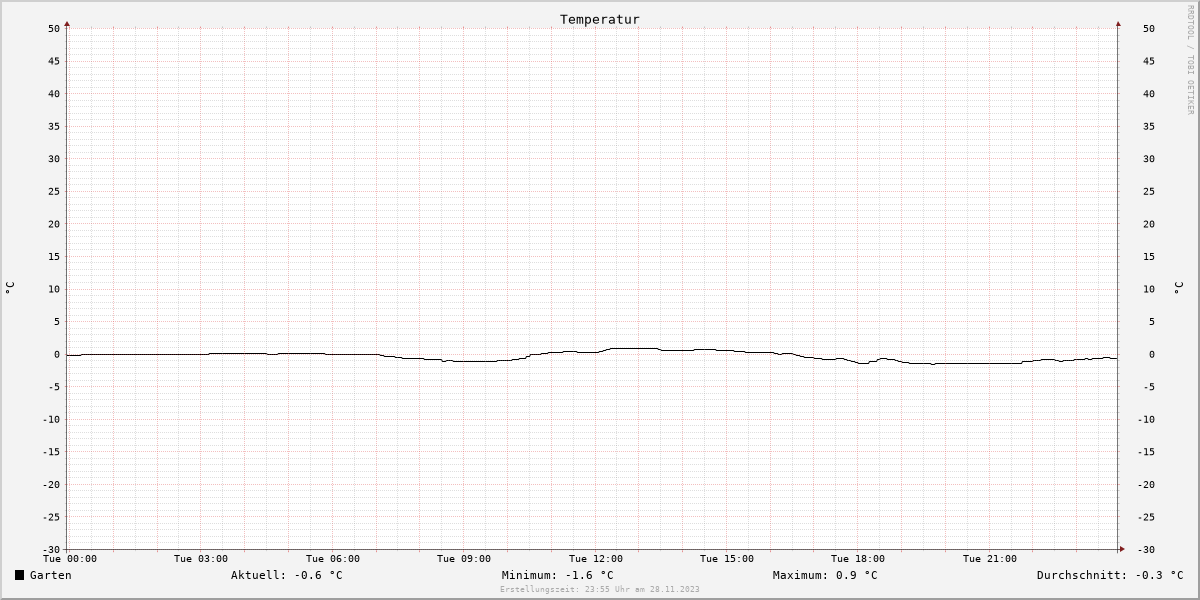1200x600 pixels.
Task: Click the chart title Temperatur
Action: 599,19
